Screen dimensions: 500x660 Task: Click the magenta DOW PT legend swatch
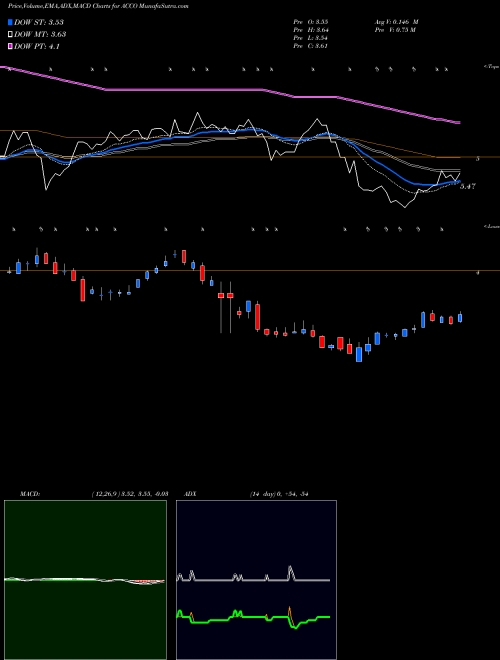coord(11,46)
